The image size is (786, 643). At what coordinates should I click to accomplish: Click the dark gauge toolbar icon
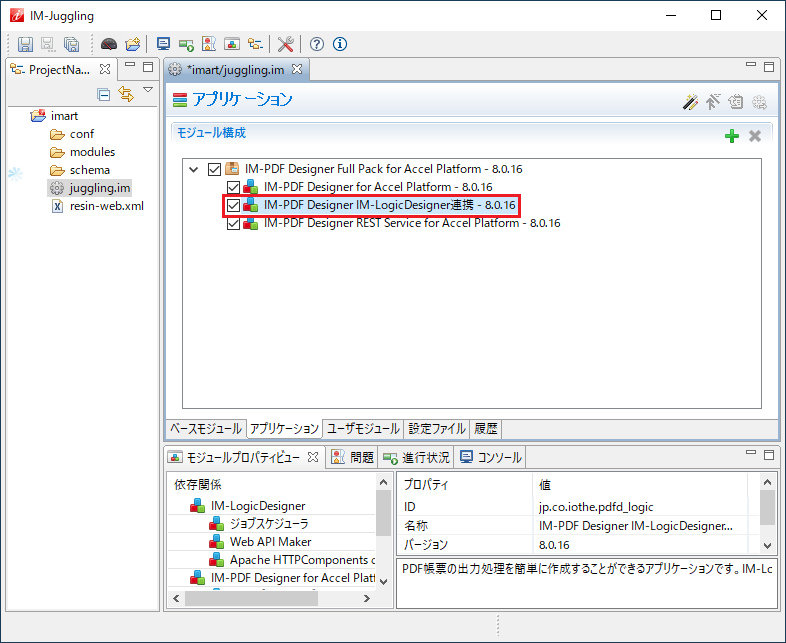pyautogui.click(x=109, y=44)
